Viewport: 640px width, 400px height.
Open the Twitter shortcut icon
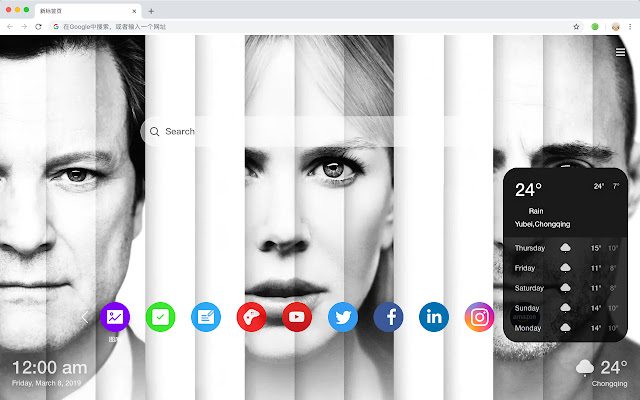(343, 317)
